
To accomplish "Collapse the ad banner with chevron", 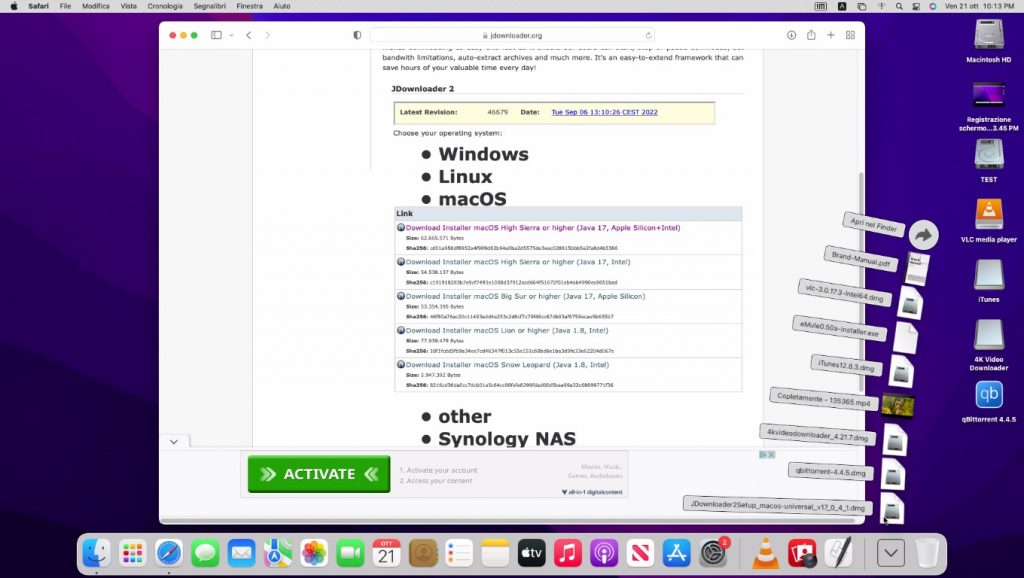I will point(173,441).
